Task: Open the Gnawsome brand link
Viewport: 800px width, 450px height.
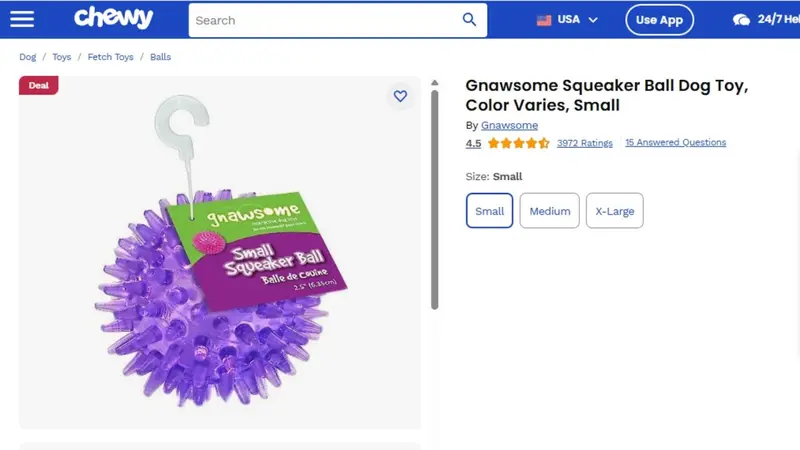Action: point(509,126)
